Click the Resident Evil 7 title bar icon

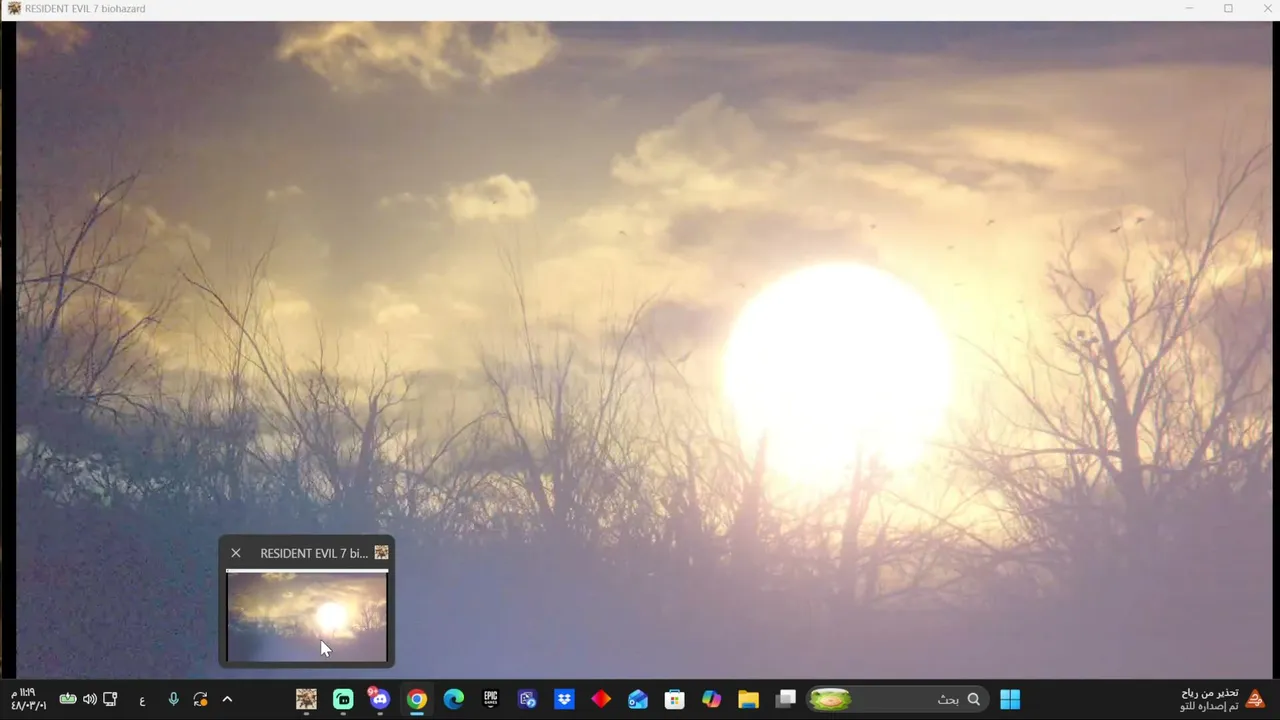click(14, 9)
